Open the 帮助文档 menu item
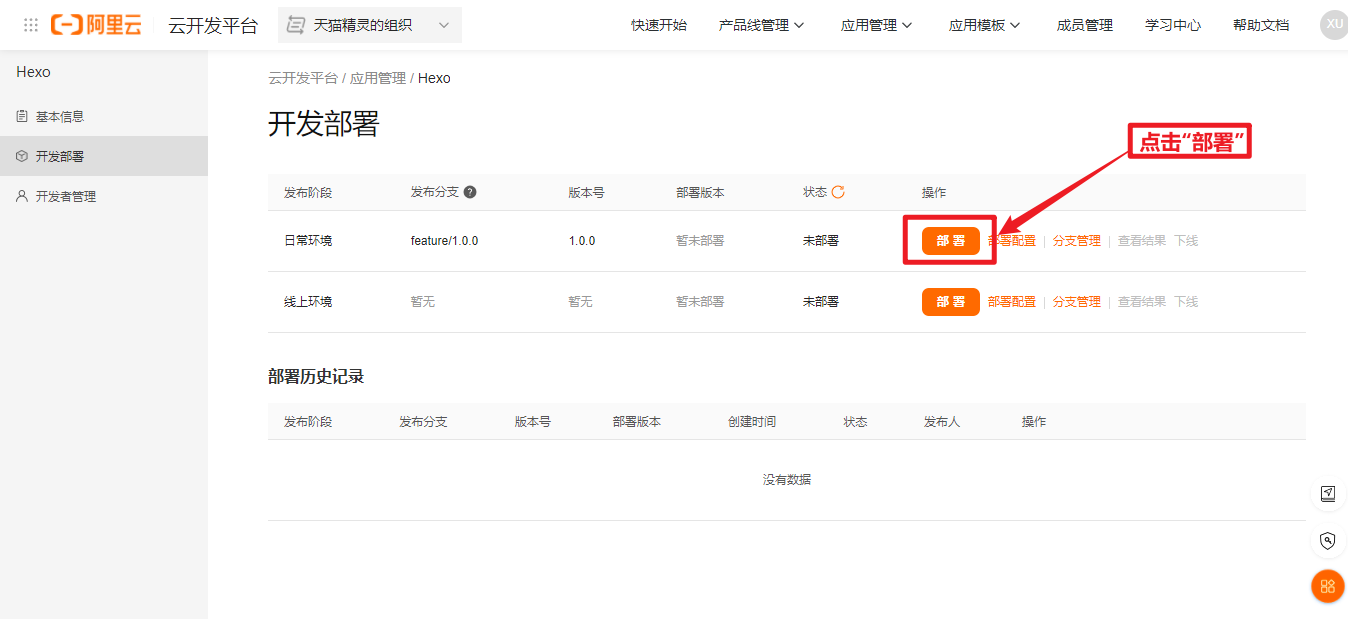 point(1261,25)
